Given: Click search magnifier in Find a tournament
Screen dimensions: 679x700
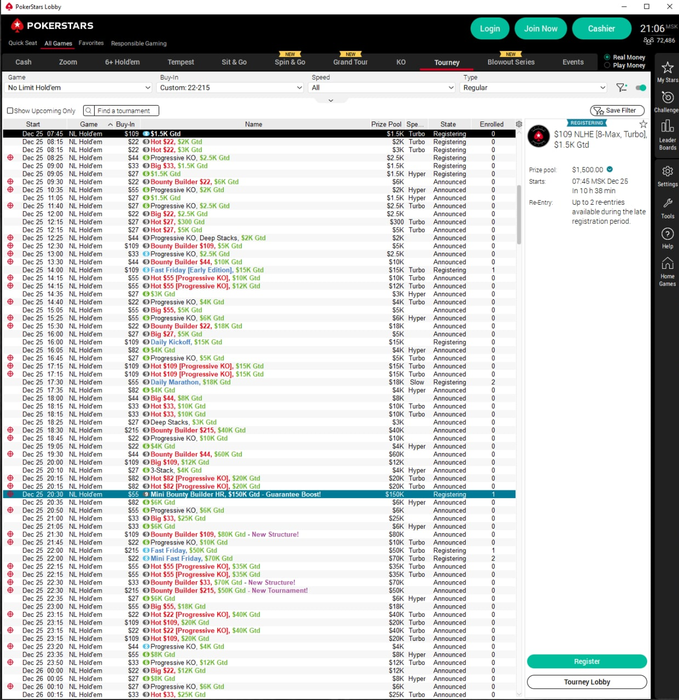Looking at the screenshot, I should (89, 110).
